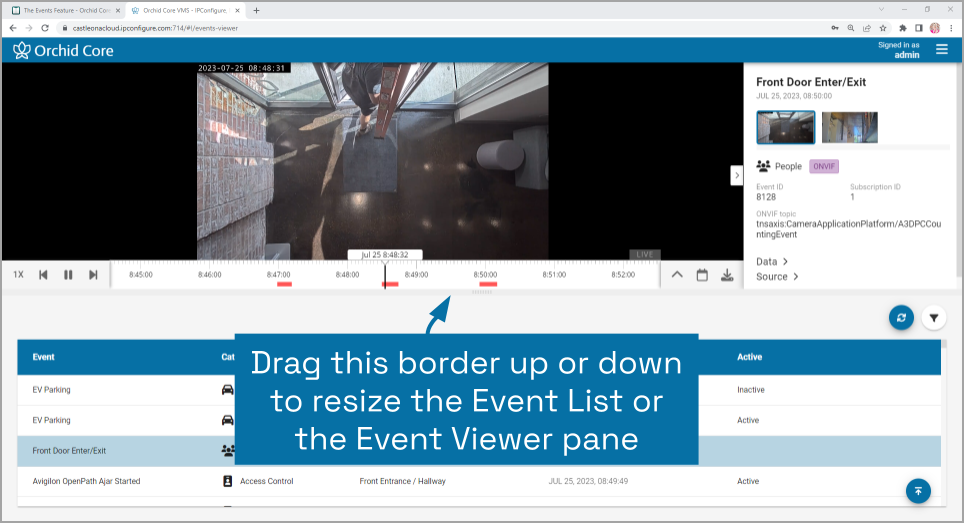Select the second camera thumbnail
Viewport: 964px width, 523px height.
pos(850,127)
